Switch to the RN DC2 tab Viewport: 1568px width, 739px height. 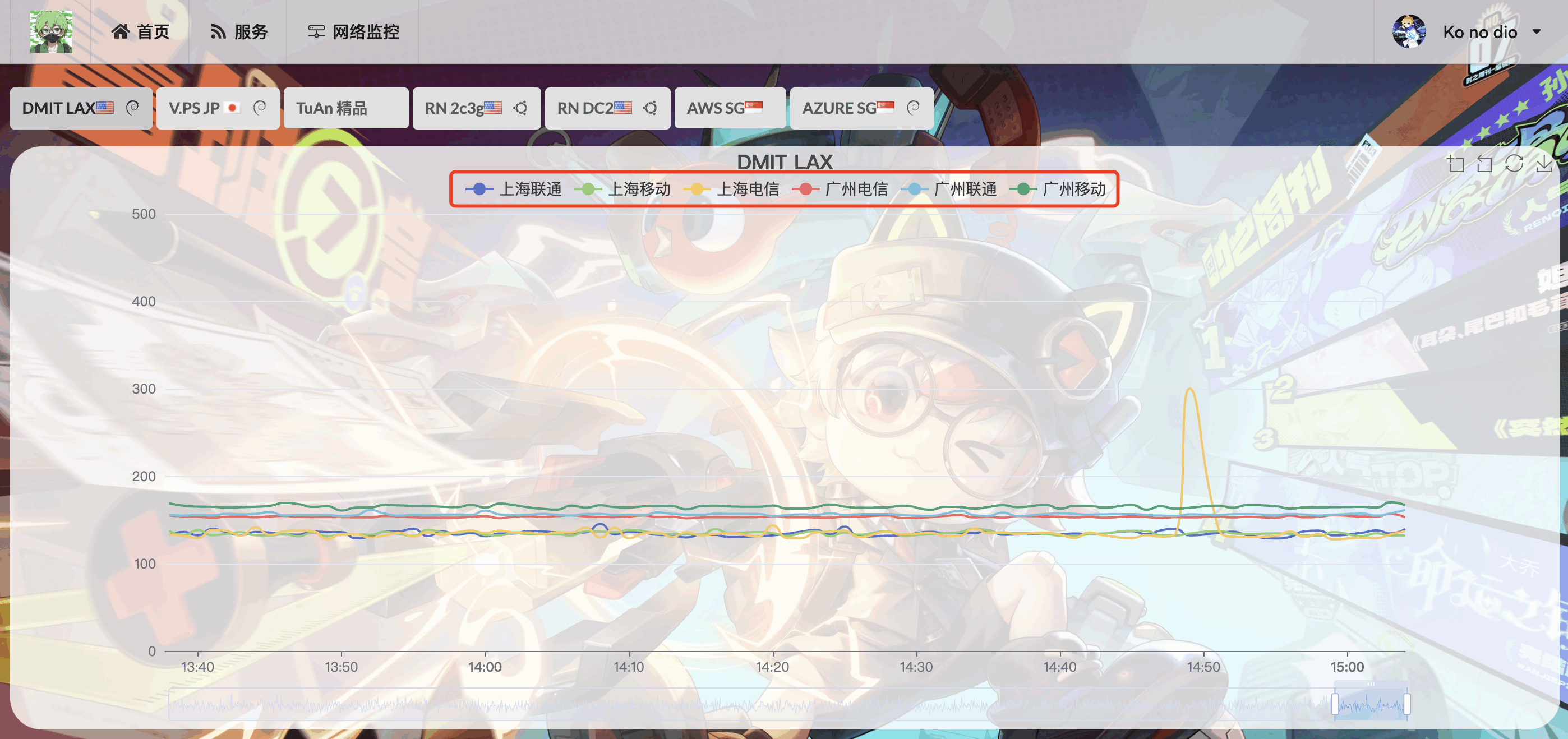coord(607,108)
